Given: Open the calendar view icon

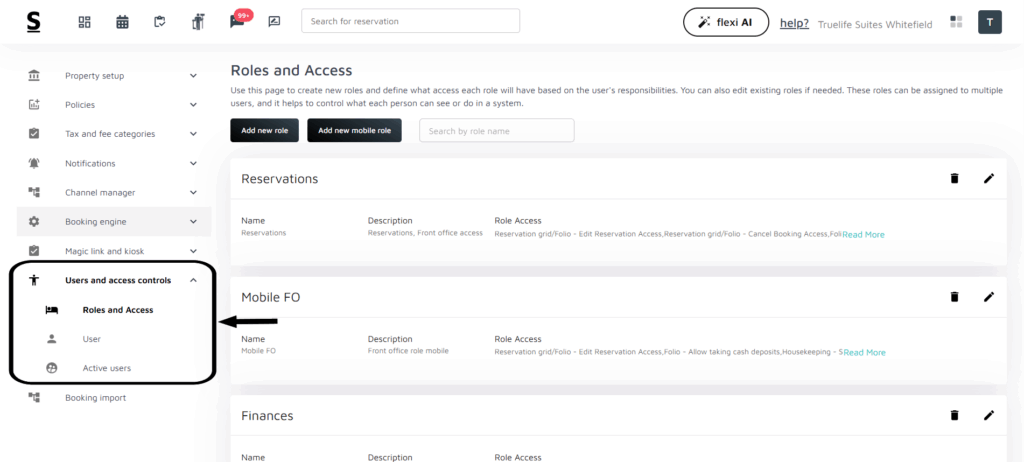Looking at the screenshot, I should pyautogui.click(x=122, y=22).
